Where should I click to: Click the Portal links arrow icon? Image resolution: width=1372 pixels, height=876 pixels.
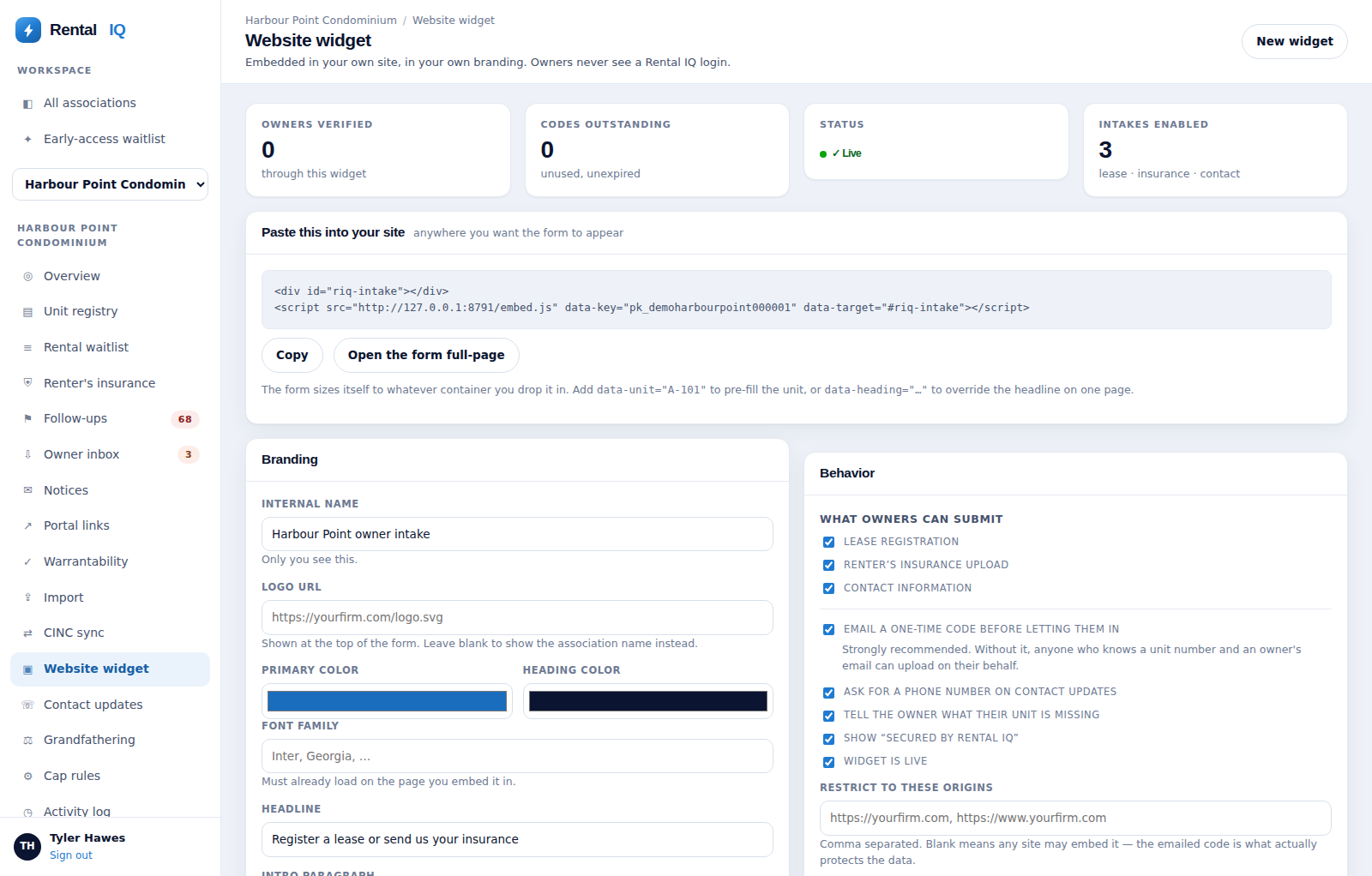27,526
